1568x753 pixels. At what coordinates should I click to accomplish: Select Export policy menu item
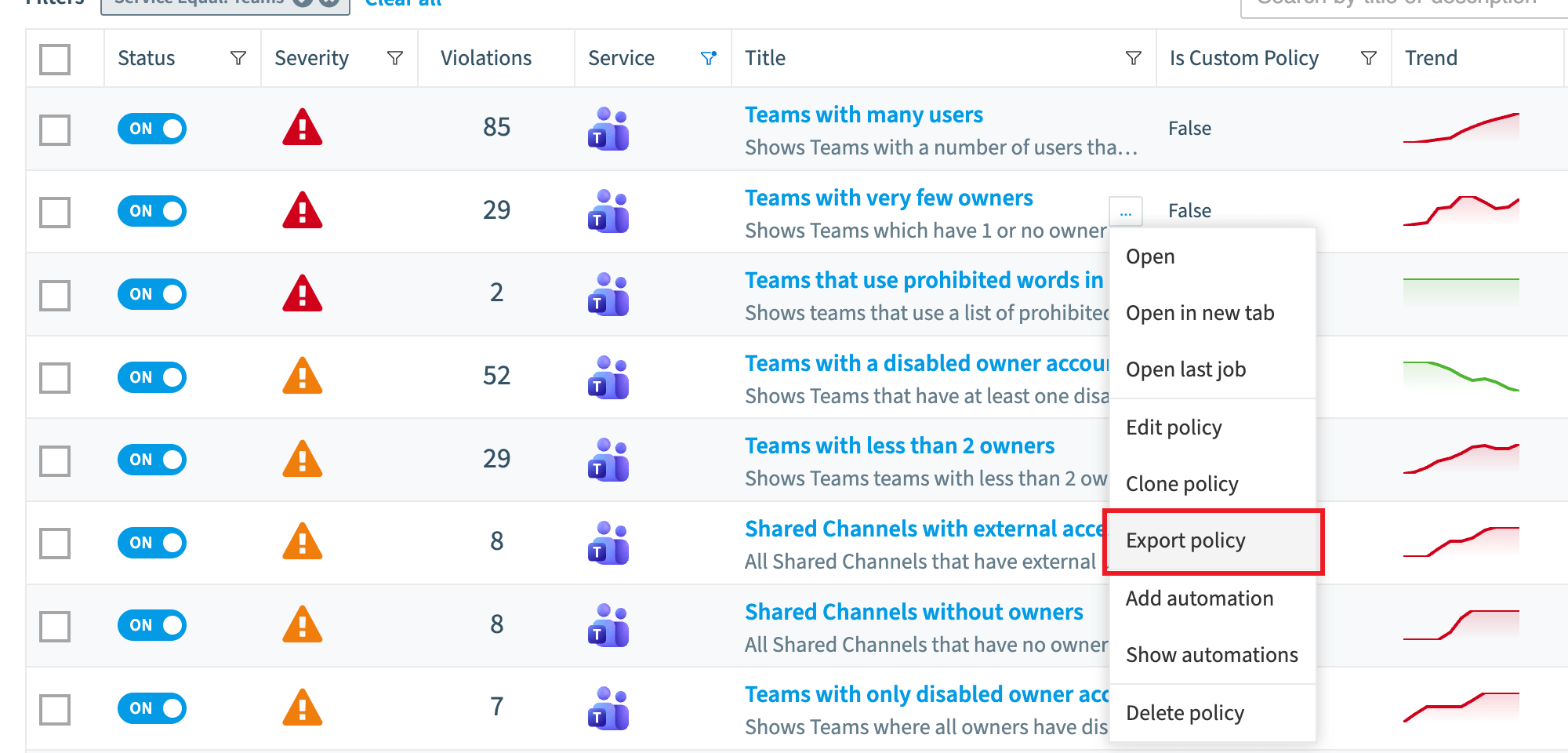click(x=1213, y=540)
